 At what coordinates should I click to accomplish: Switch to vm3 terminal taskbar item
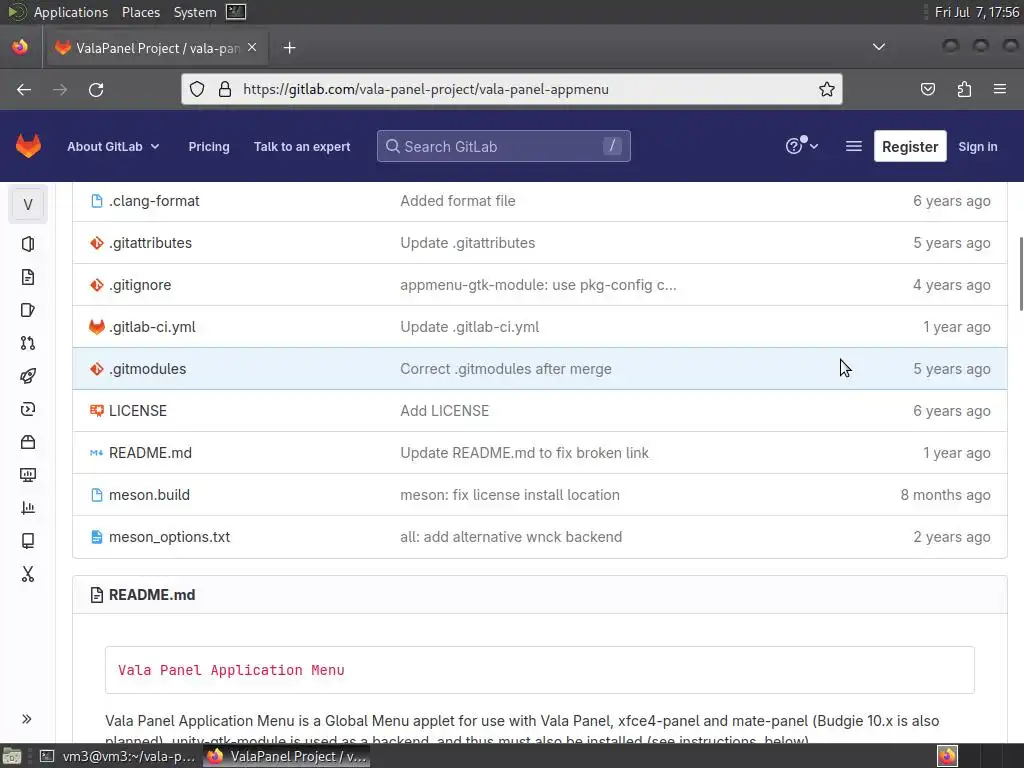coord(119,756)
